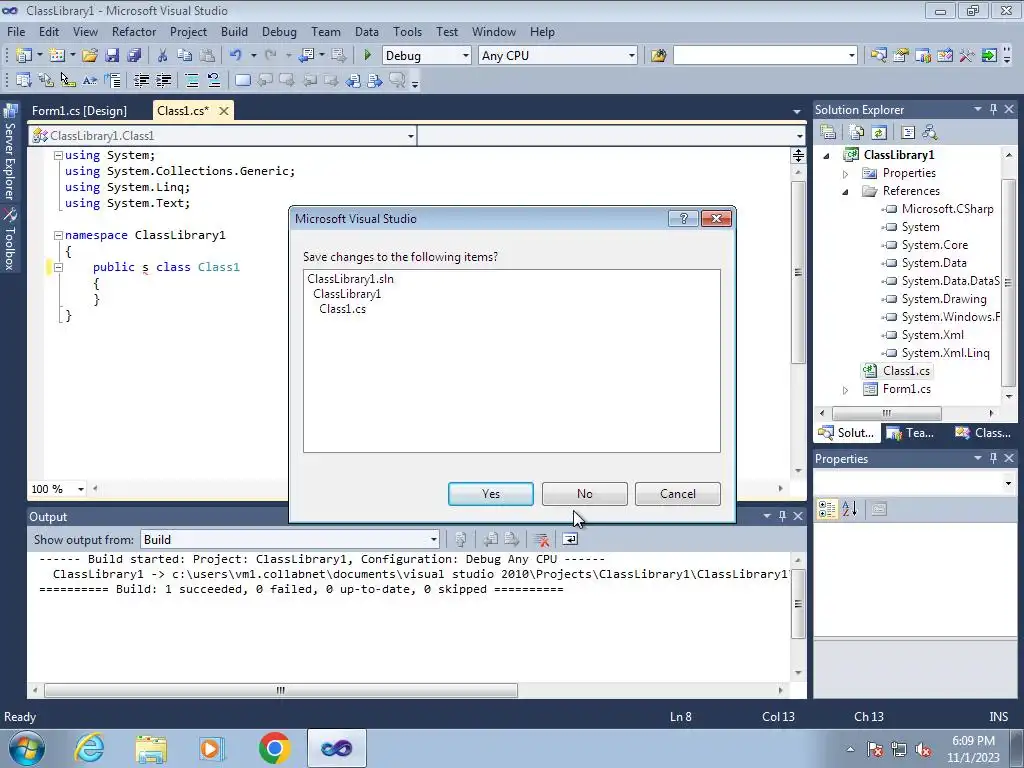Open Internet Explorer from the taskbar
Viewport: 1024px width, 768px height.
tap(89, 748)
